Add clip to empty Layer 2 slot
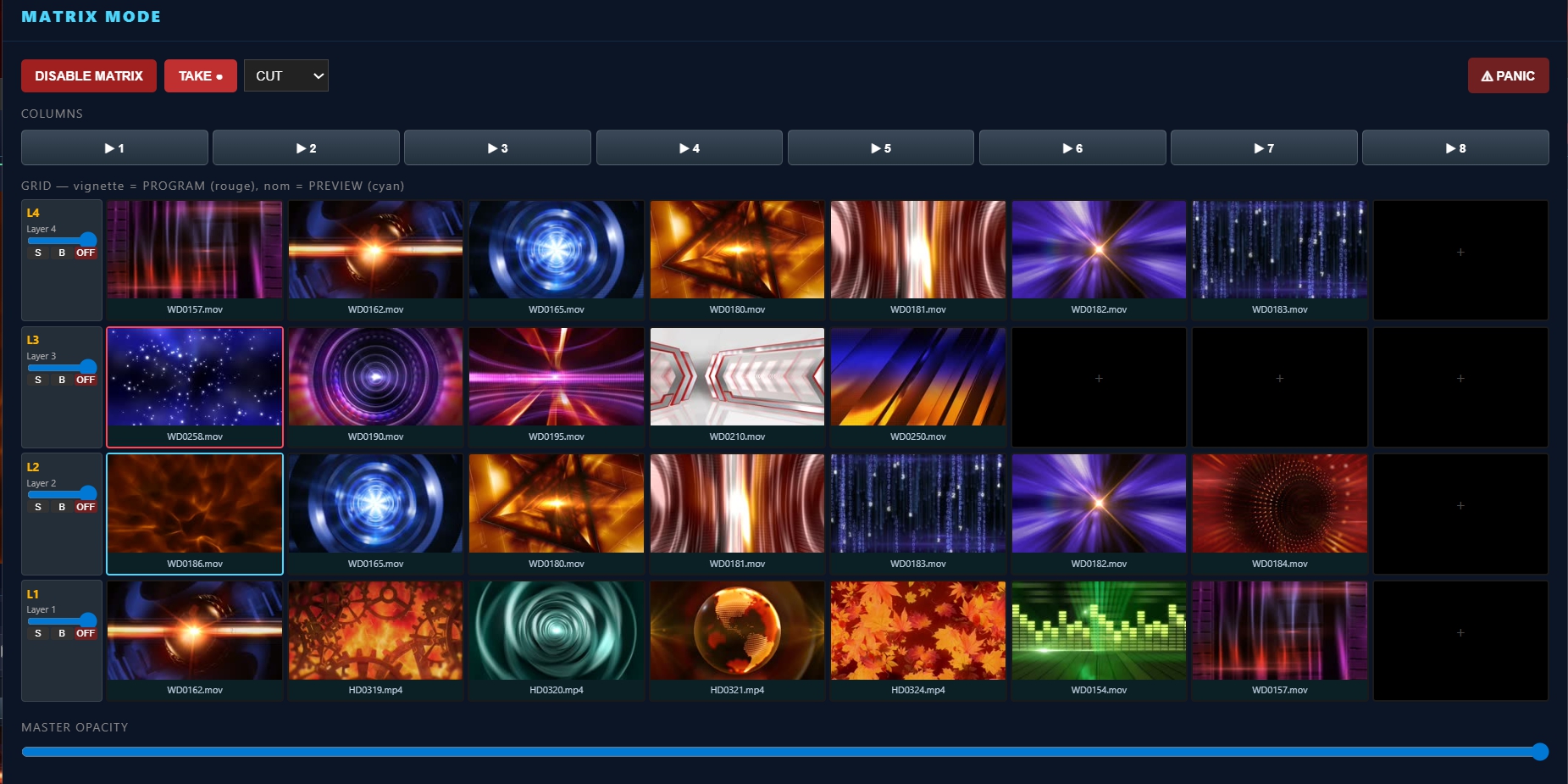The width and height of the screenshot is (1568, 784). click(x=1460, y=514)
